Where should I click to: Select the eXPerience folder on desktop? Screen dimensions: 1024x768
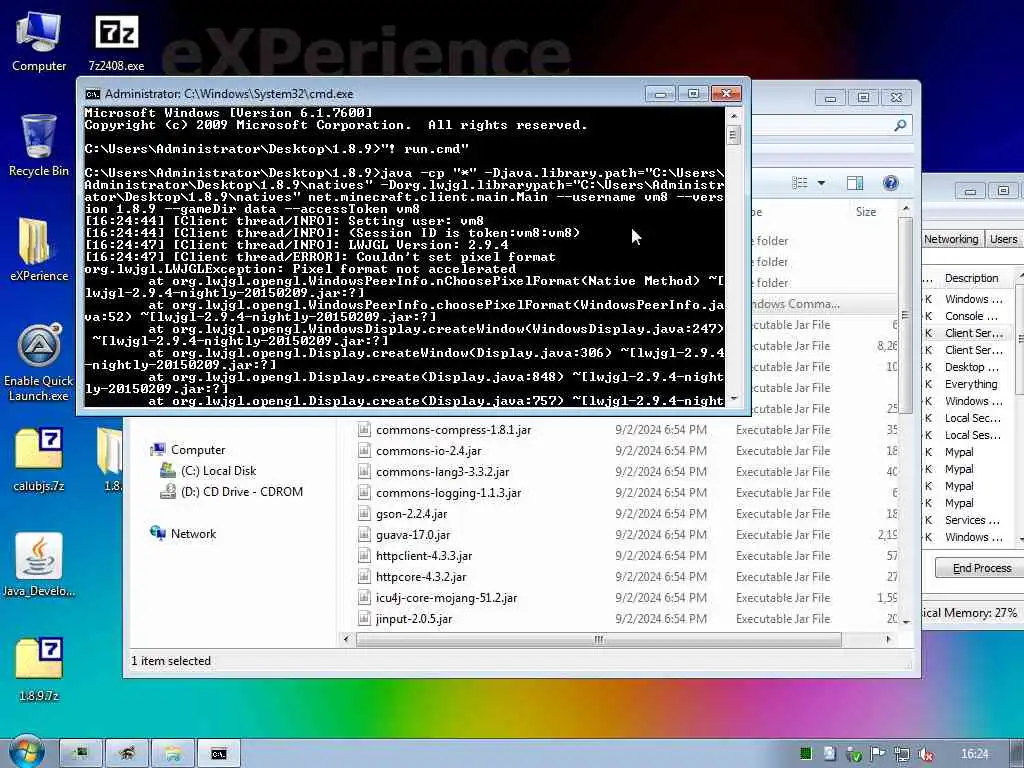(x=39, y=249)
